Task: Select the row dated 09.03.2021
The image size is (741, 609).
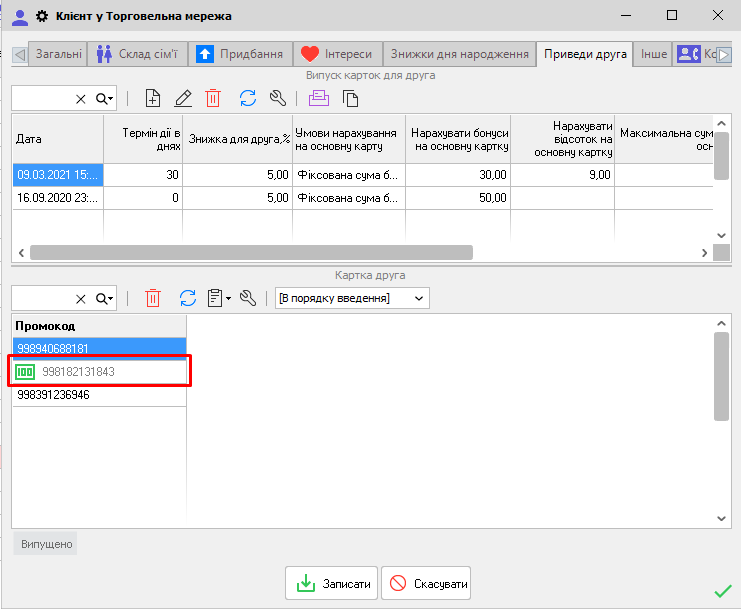Action: 362,175
